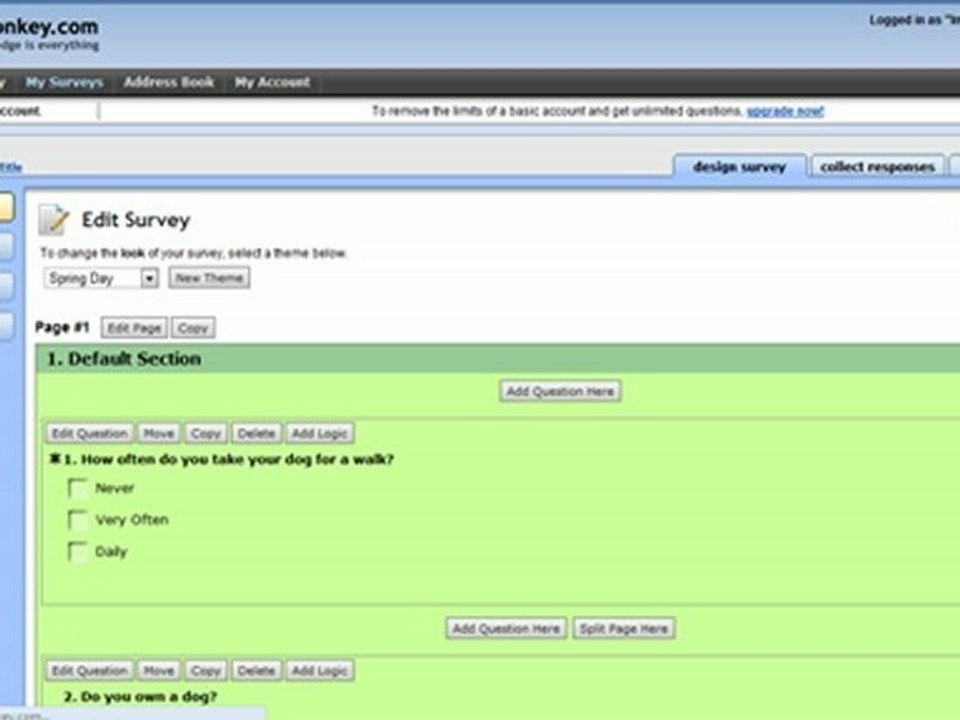The width and height of the screenshot is (960, 720).
Task: Click the New Theme button
Action: click(209, 279)
